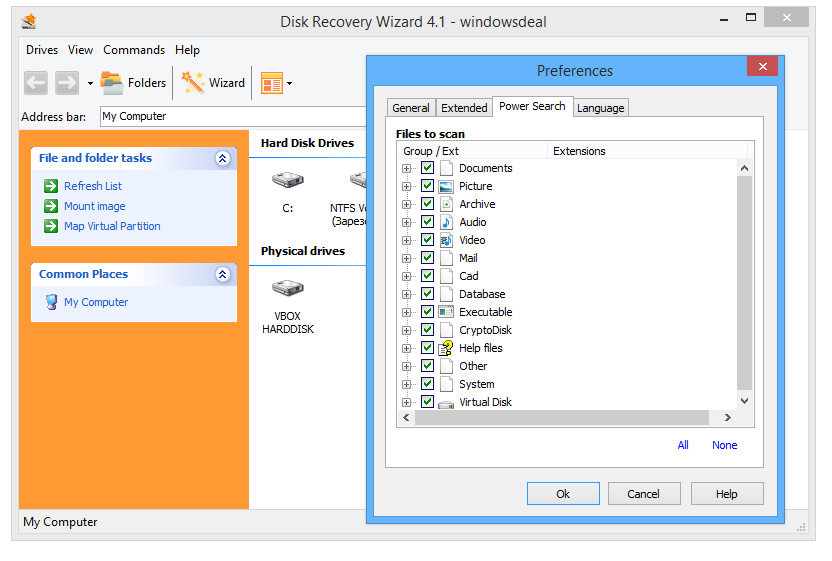Click the Refresh List link
832x561 pixels.
coord(93,186)
